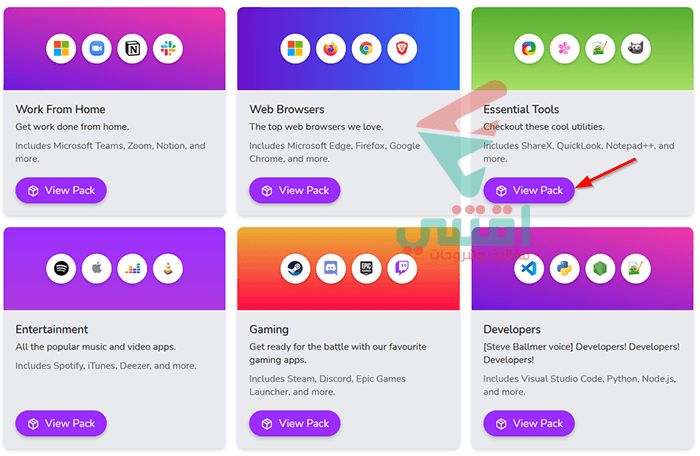Select the Visual Studio Code icon

pyautogui.click(x=529, y=268)
